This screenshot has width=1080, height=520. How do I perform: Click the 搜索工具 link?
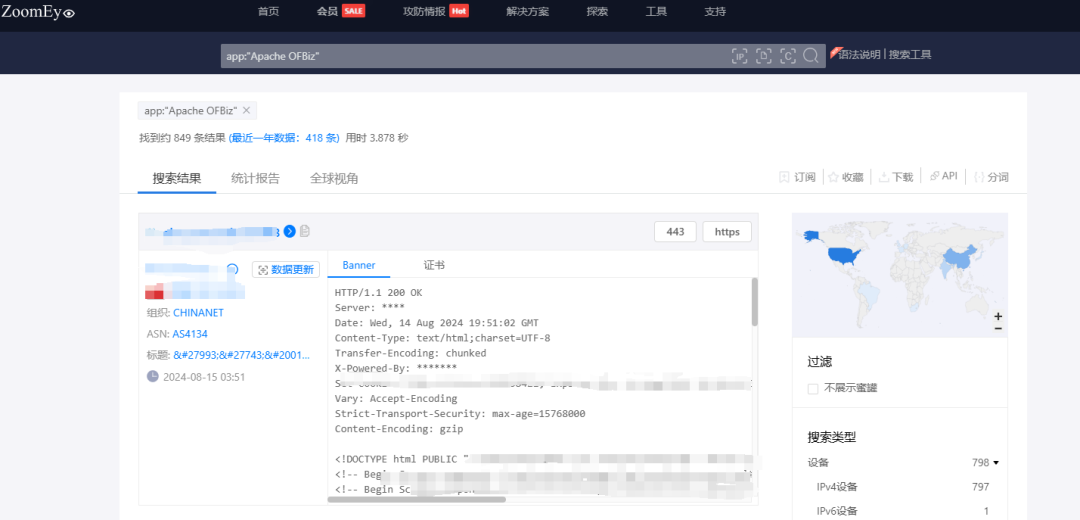click(x=910, y=54)
